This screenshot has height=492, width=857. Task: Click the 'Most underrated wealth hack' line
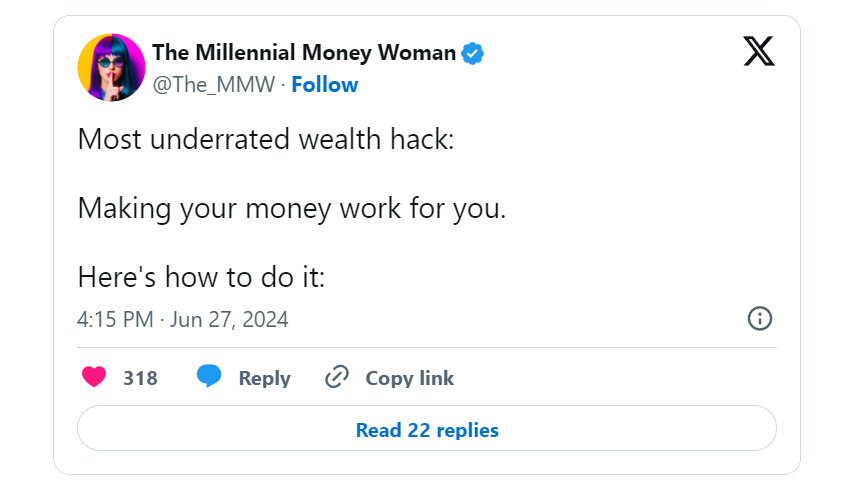pos(266,139)
